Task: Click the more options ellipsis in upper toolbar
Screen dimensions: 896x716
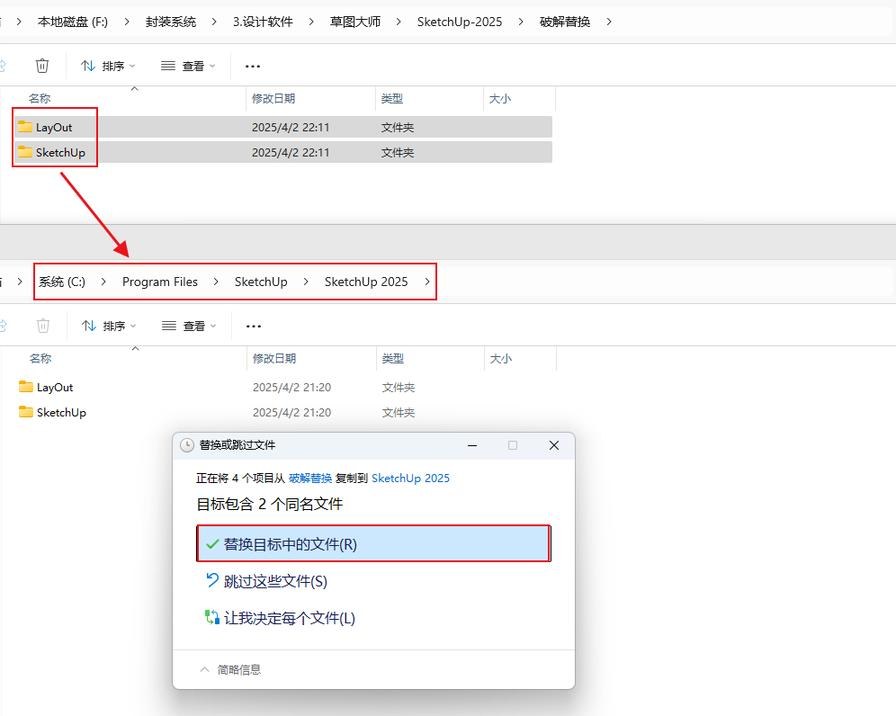Action: point(253,66)
